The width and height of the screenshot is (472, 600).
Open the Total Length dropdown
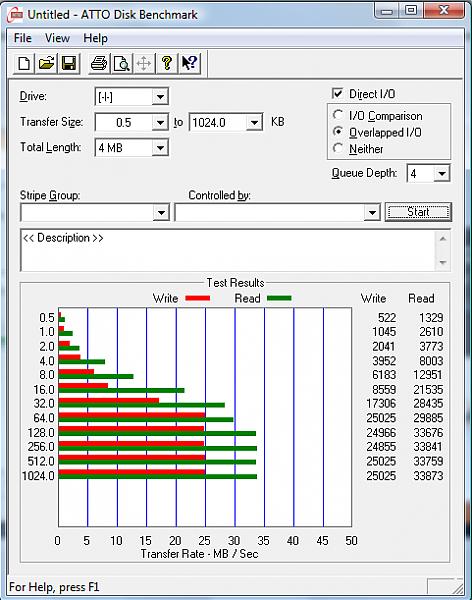pyautogui.click(x=160, y=148)
